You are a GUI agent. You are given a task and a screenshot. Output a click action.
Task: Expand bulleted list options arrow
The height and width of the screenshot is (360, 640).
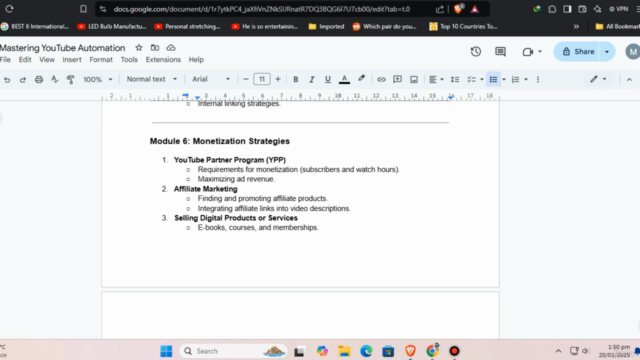[504, 80]
